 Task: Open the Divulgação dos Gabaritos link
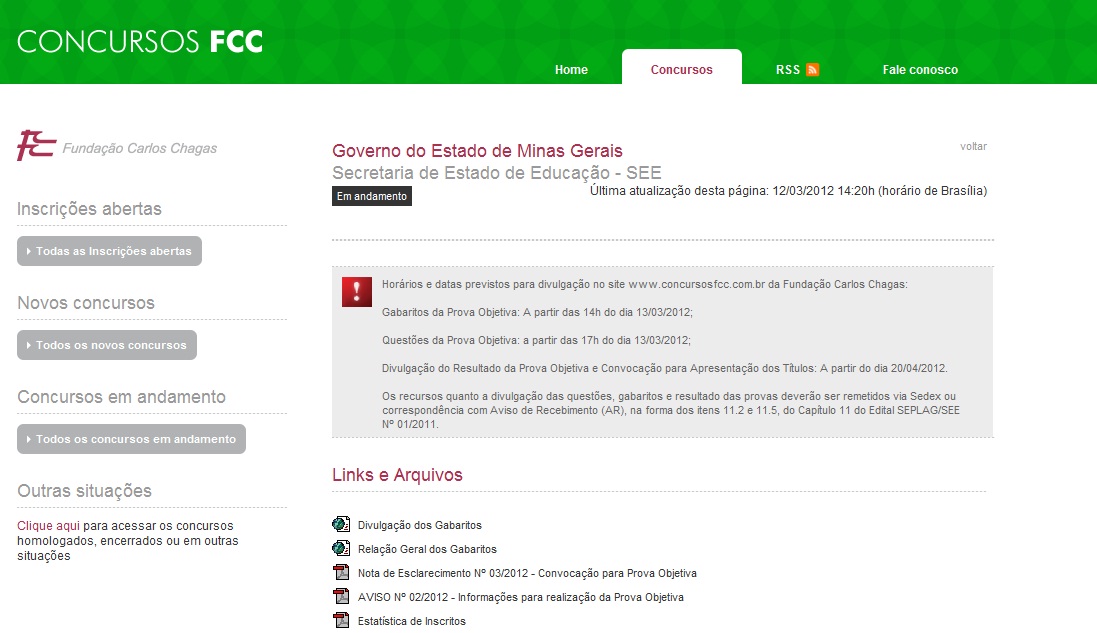coord(420,523)
